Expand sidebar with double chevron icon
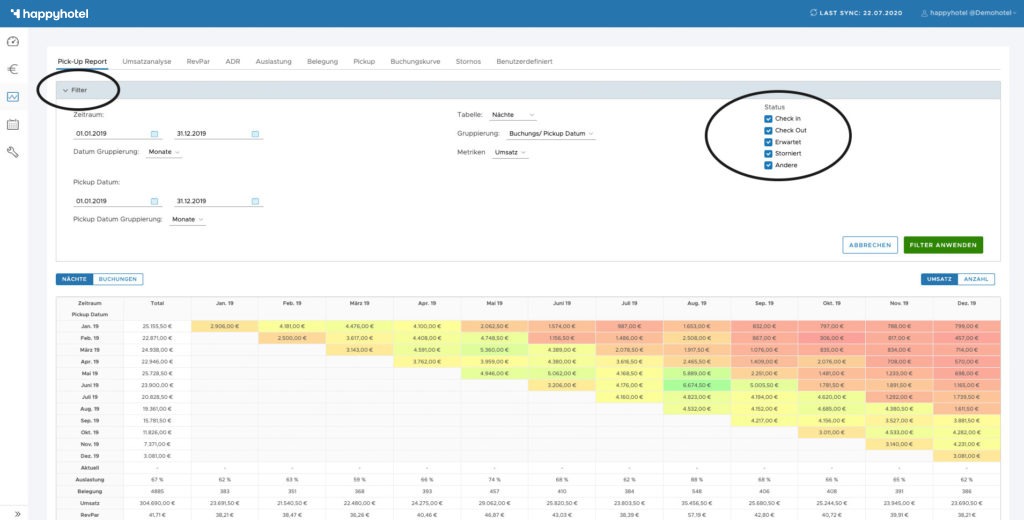 point(18,513)
